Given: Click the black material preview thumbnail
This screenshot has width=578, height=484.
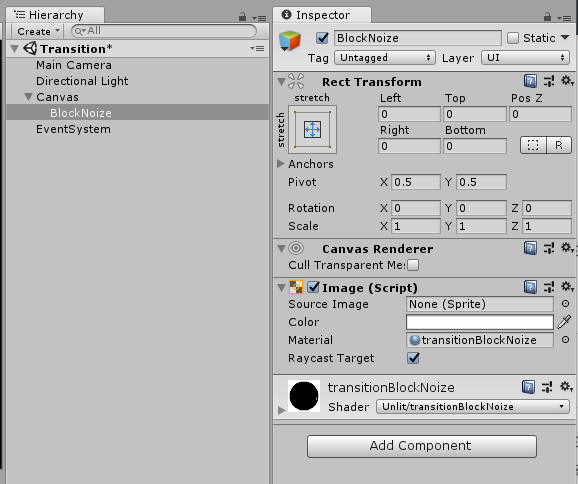Looking at the screenshot, I should coord(304,396).
